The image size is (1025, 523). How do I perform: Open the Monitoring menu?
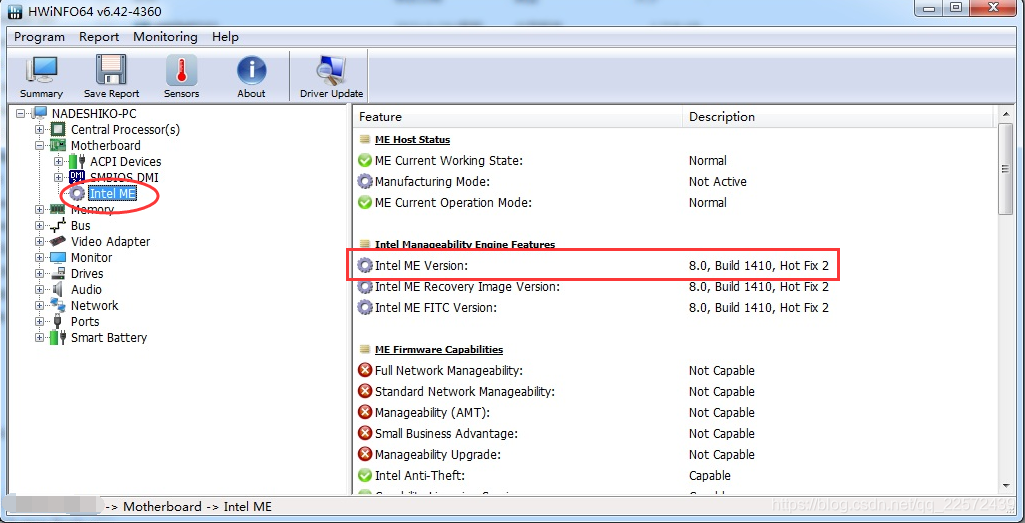(165, 37)
